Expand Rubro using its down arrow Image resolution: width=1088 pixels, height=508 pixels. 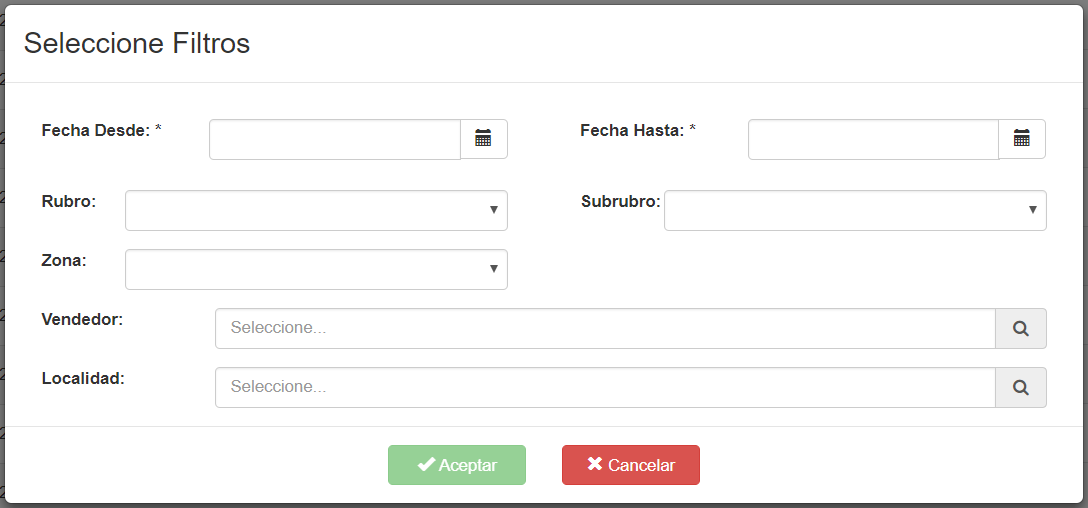point(493,210)
